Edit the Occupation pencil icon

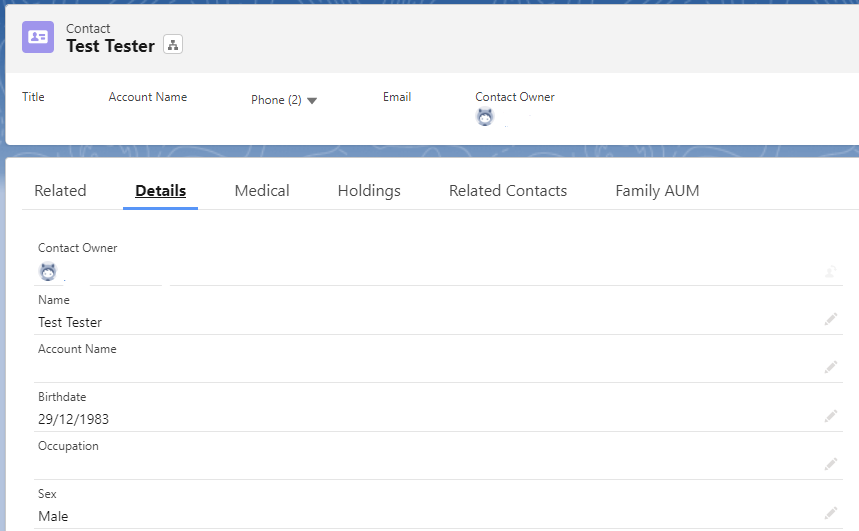point(830,464)
